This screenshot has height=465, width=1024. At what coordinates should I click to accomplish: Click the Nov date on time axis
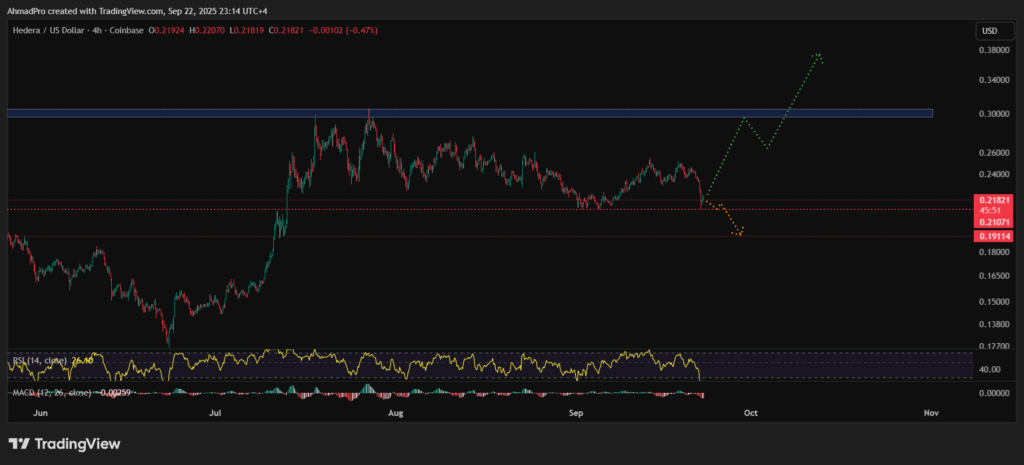pyautogui.click(x=931, y=411)
